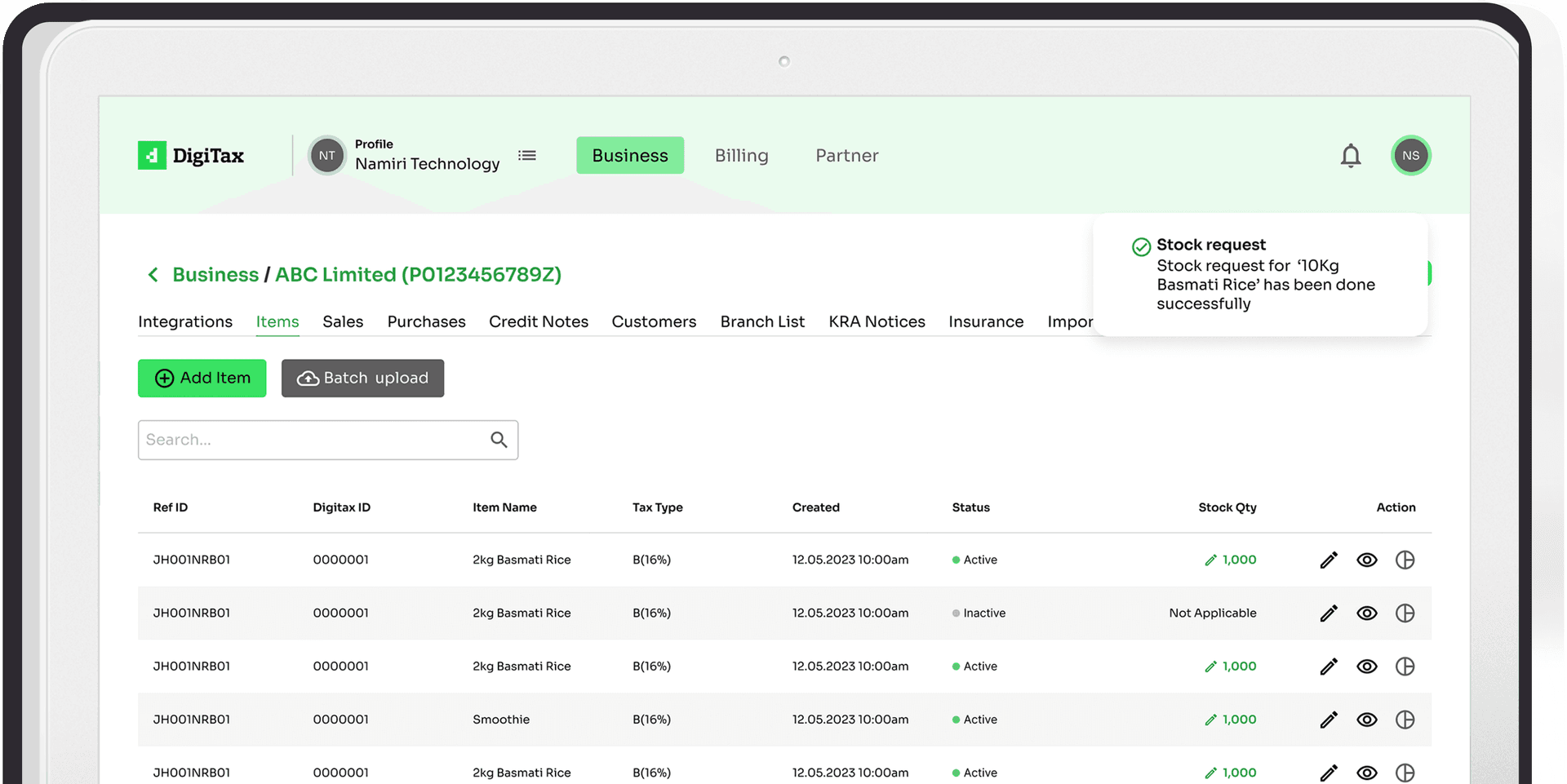The image size is (1567, 784).
Task: Edit the stock quantity 1,000 on the first row
Action: click(1230, 560)
